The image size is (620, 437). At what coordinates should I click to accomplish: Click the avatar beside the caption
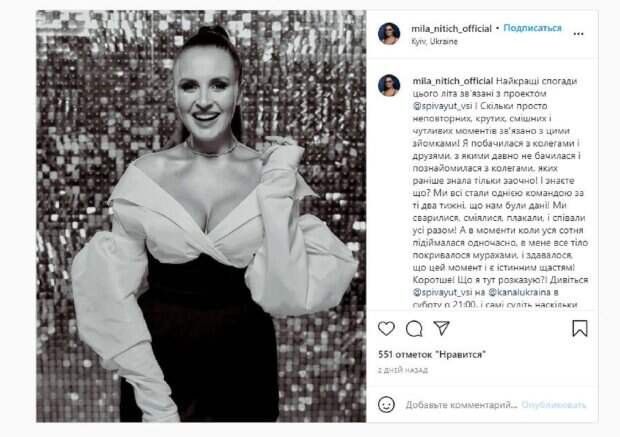click(389, 85)
